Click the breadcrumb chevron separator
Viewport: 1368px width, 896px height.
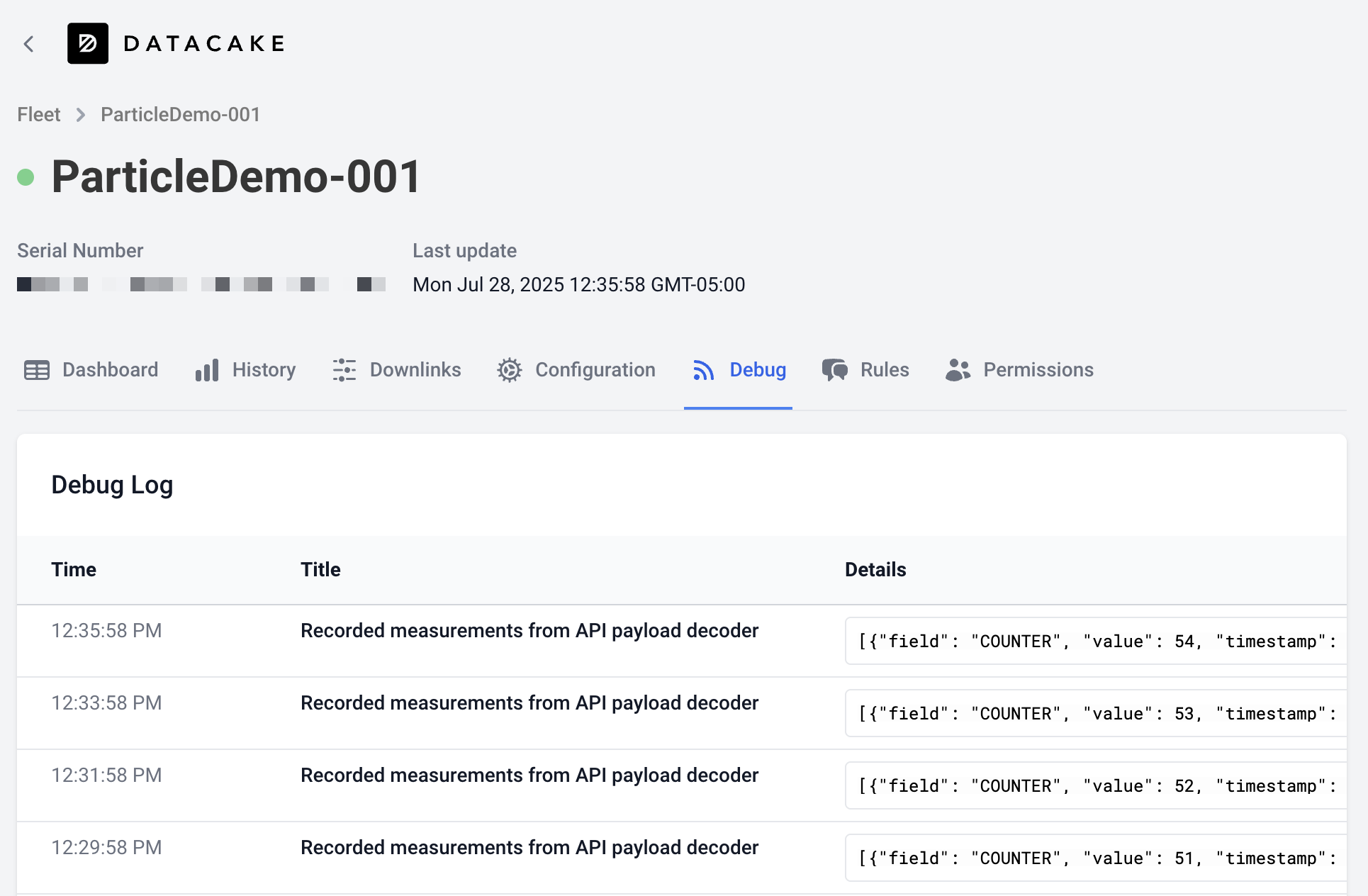pos(81,115)
